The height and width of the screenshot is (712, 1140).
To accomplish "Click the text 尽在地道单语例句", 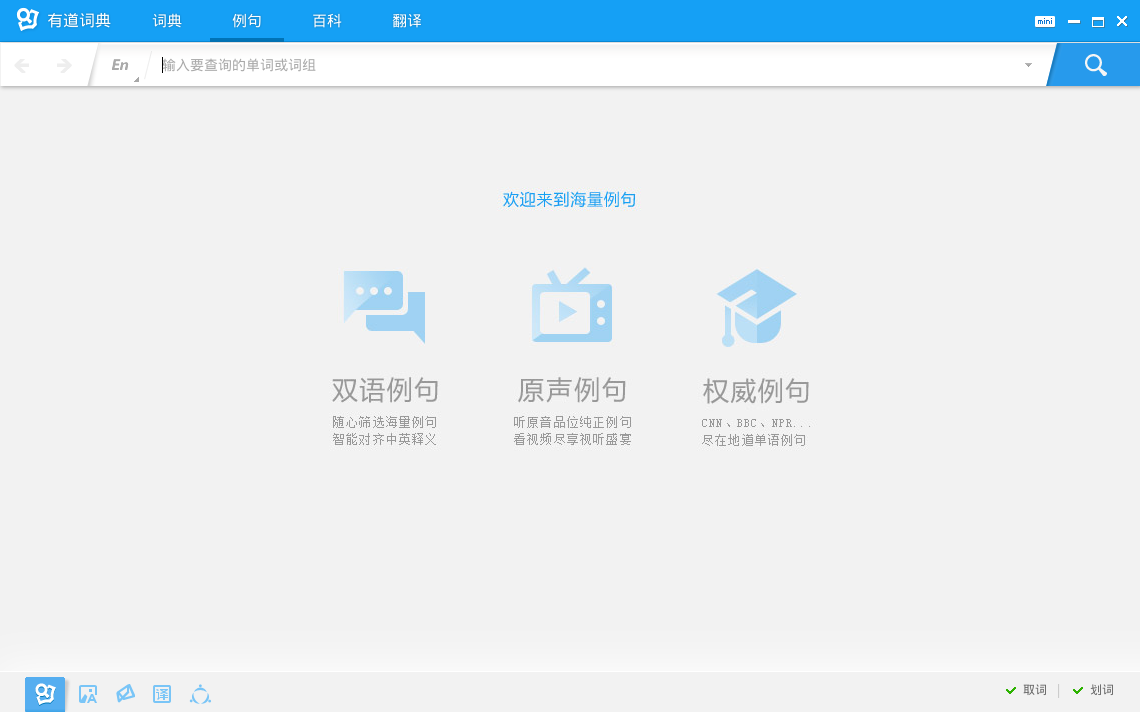I will click(754, 440).
